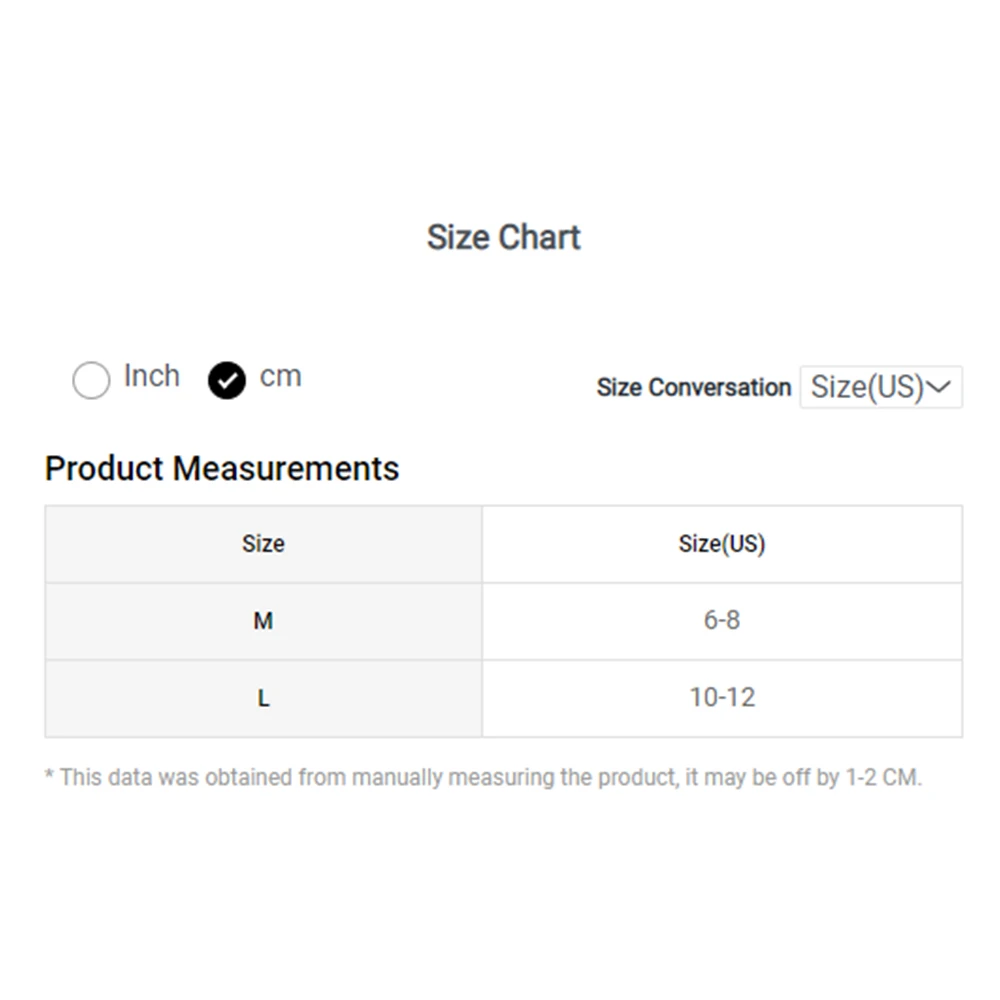Click the checkmark inside the cm option
The image size is (1000, 1000).
(227, 381)
